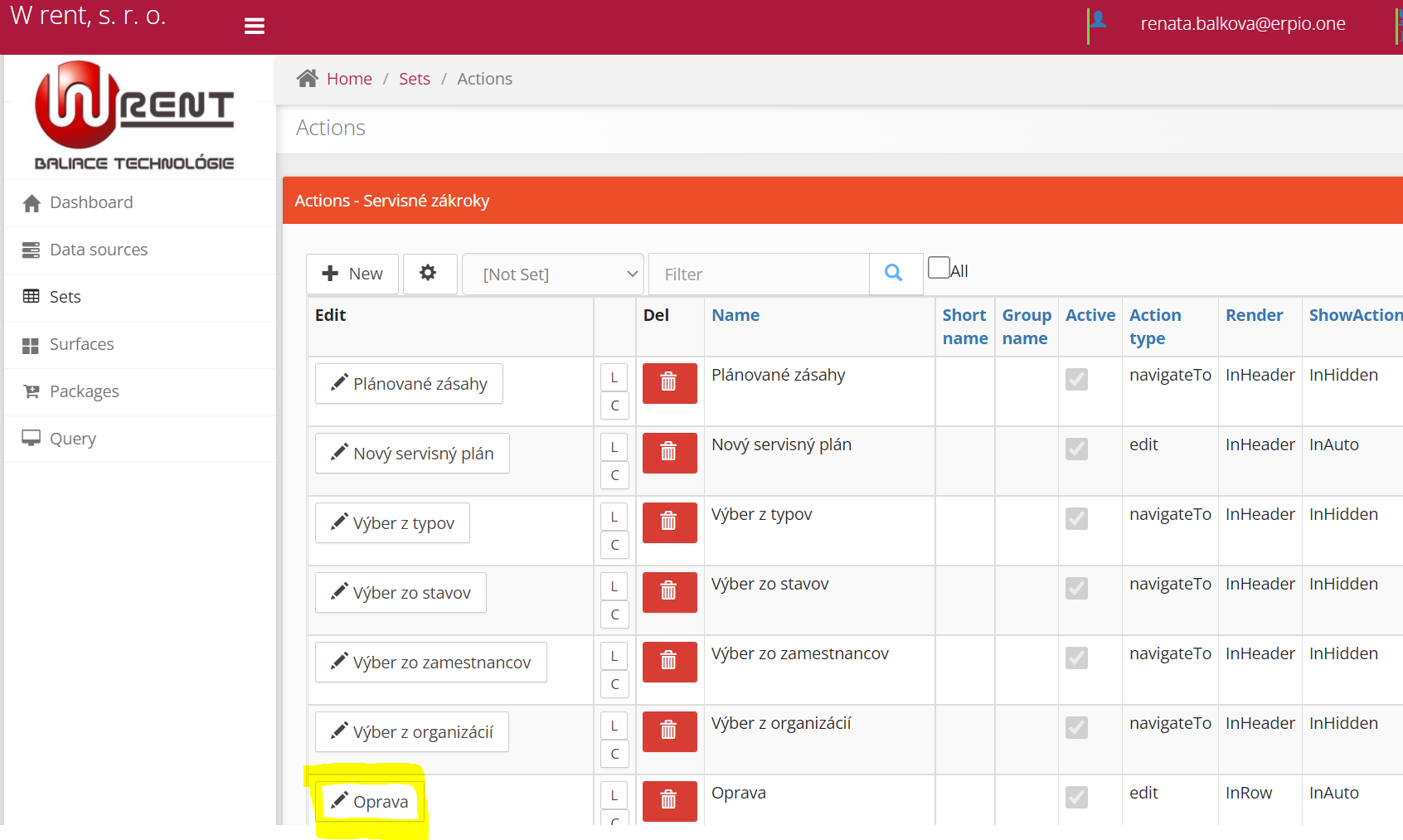Viewport: 1403px width, 840px height.
Task: Click the Home icon in breadcrumb
Action: (308, 79)
